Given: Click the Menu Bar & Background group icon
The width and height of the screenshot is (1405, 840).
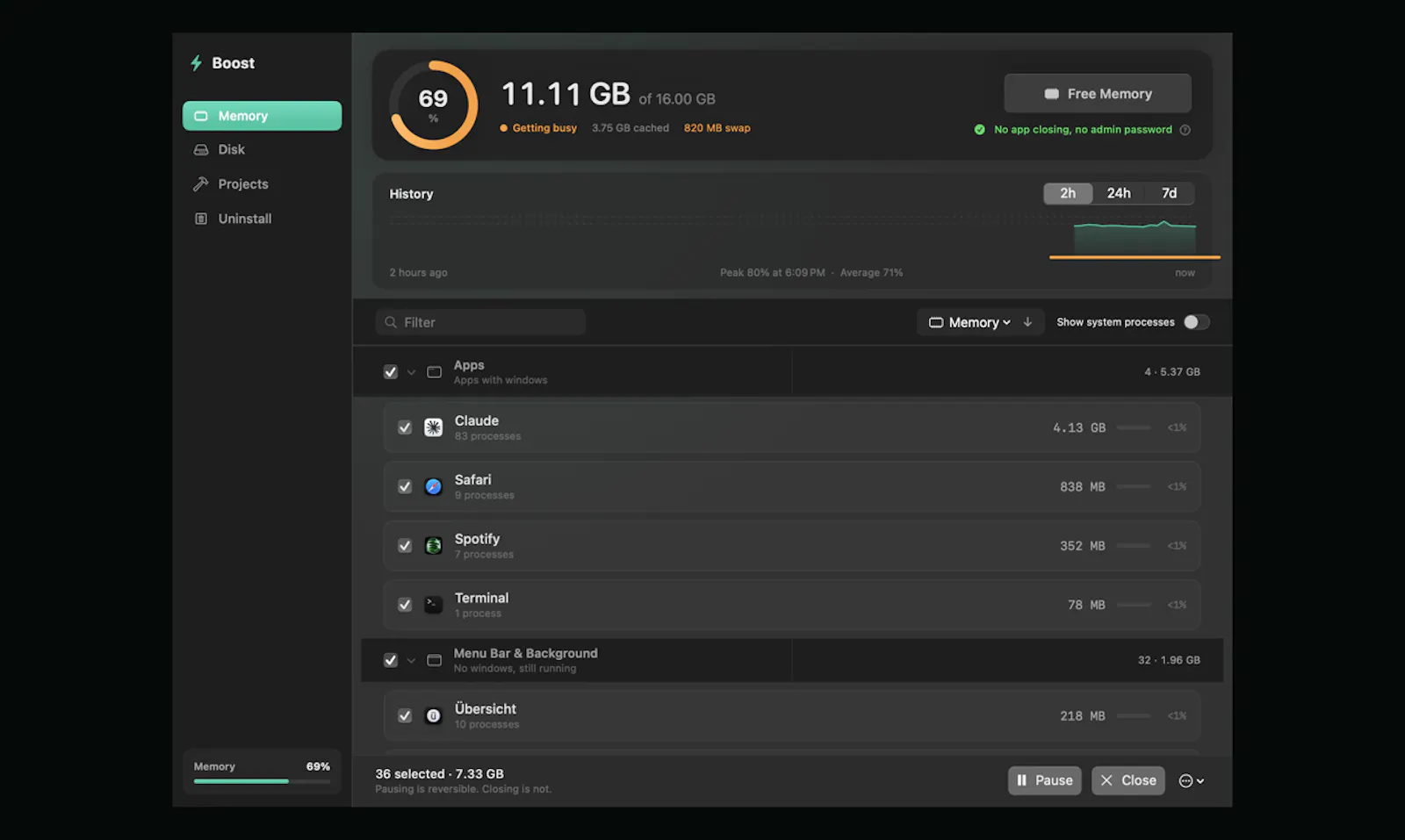Looking at the screenshot, I should [x=434, y=660].
